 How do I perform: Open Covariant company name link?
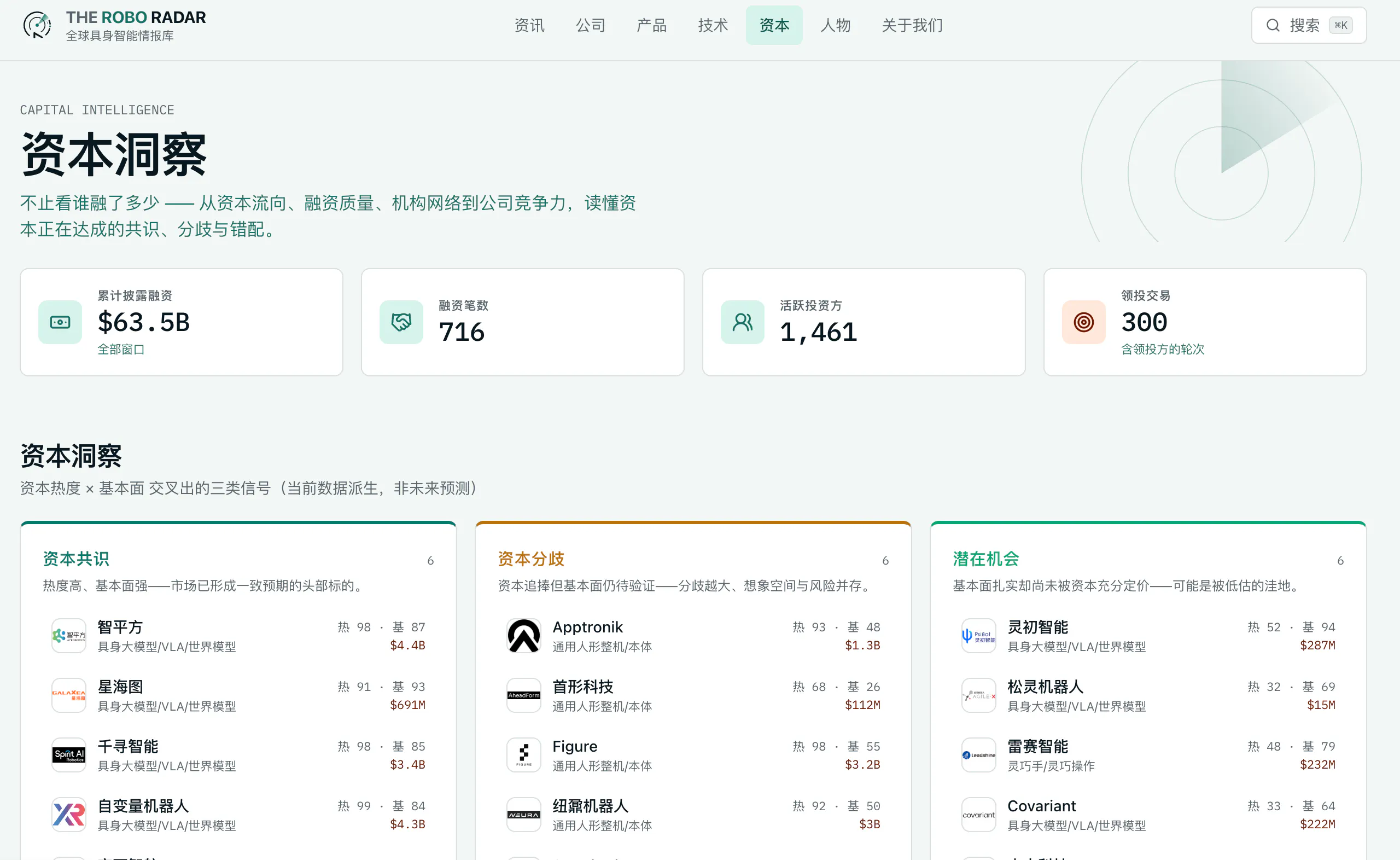[x=1041, y=806]
